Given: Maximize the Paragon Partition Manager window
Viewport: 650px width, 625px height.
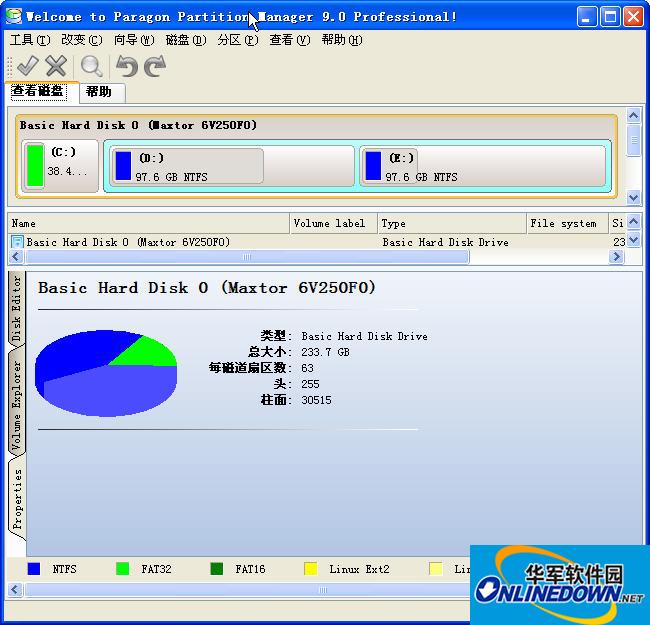Looking at the screenshot, I should [610, 17].
